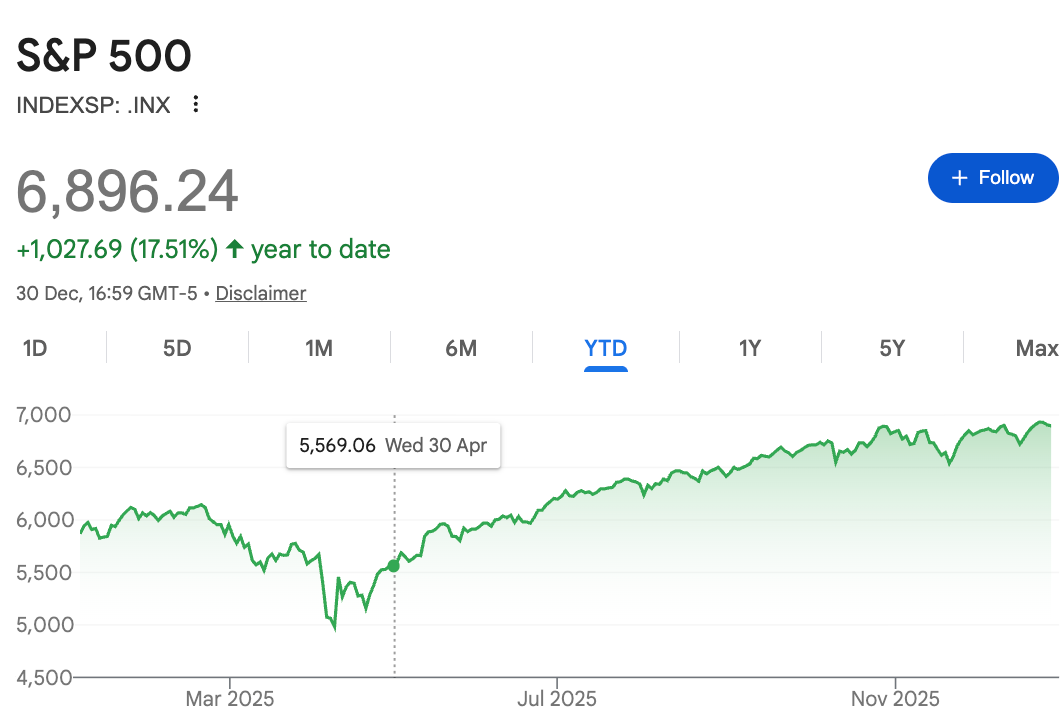
Task: Open the Disclaimer link
Action: (x=260, y=293)
